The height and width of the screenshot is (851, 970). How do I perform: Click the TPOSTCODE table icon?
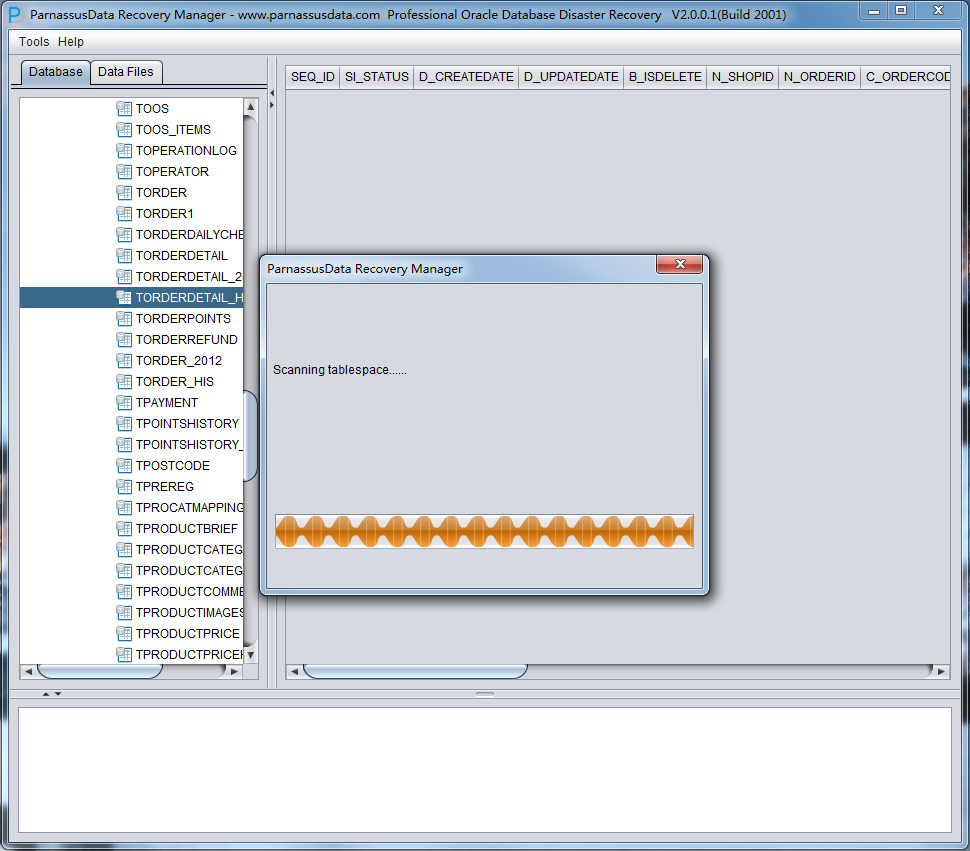[x=124, y=466]
